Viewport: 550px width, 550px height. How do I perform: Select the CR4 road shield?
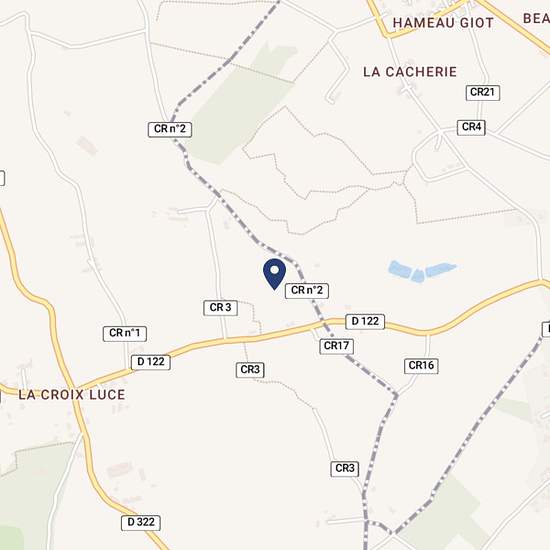coord(471,127)
